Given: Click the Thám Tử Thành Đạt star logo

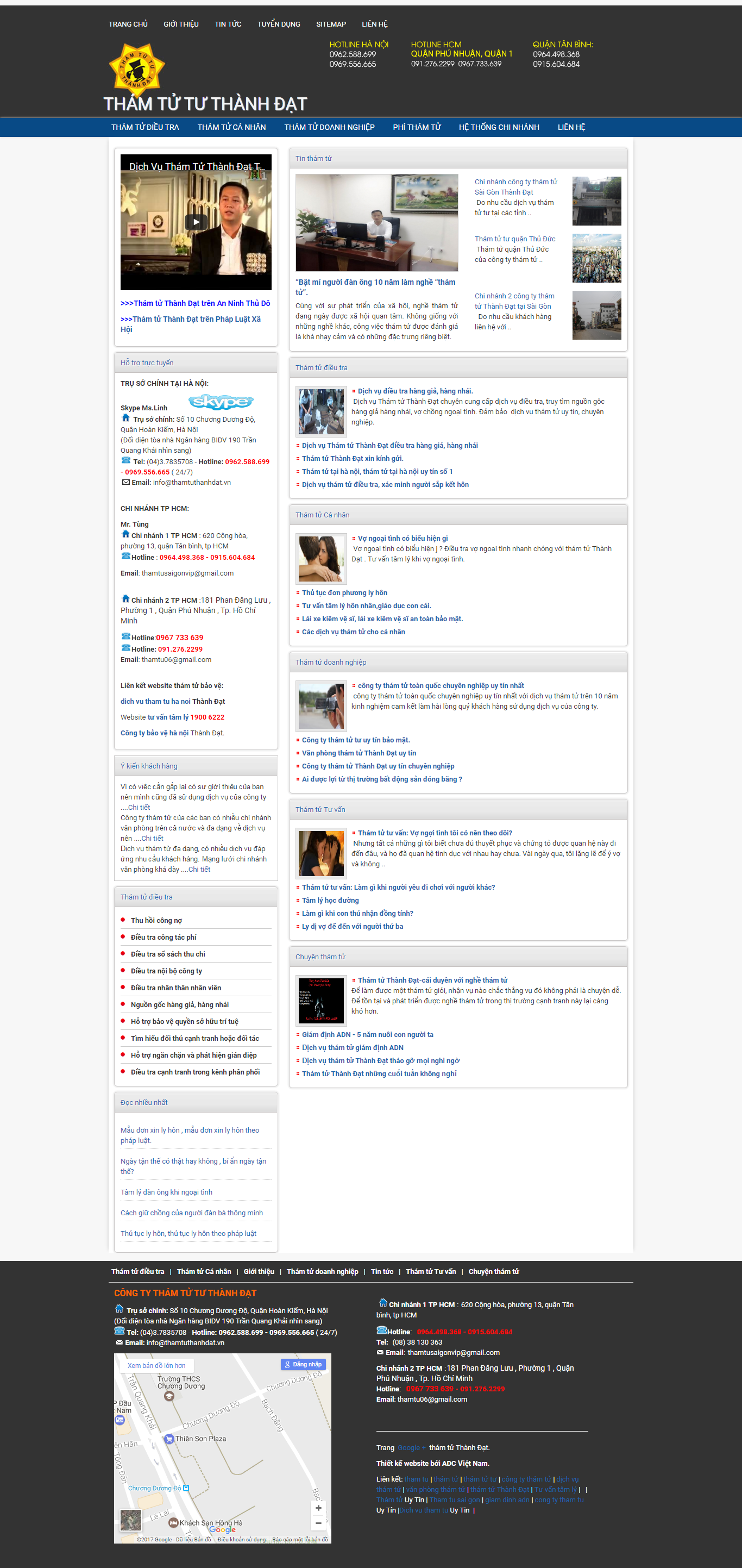Looking at the screenshot, I should tap(137, 67).
